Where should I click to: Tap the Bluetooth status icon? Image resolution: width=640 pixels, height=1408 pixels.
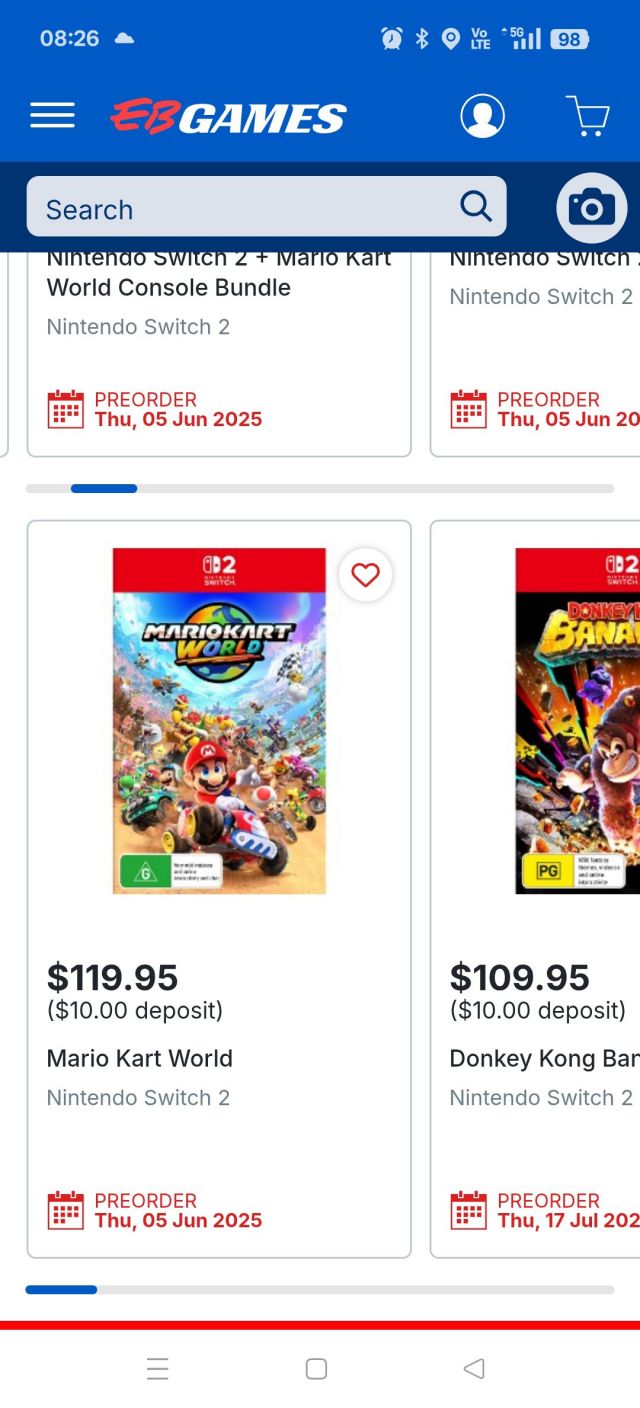(423, 37)
